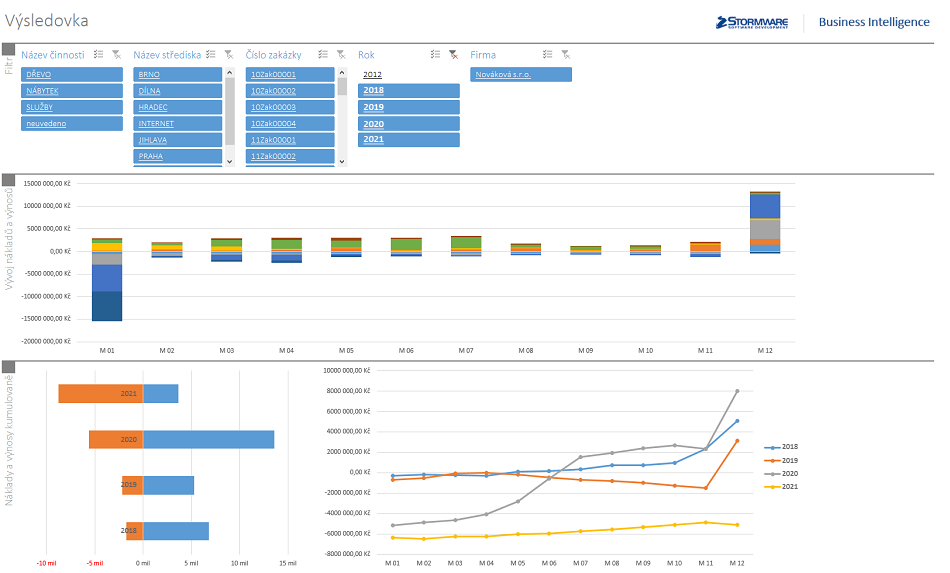Viewport: 950px width, 573px height.
Task: Click the M 06 axis label in column chart
Action: point(406,351)
